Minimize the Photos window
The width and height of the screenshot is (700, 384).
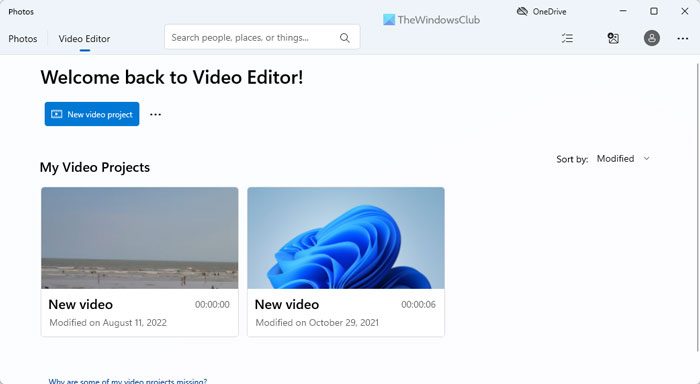tap(623, 11)
